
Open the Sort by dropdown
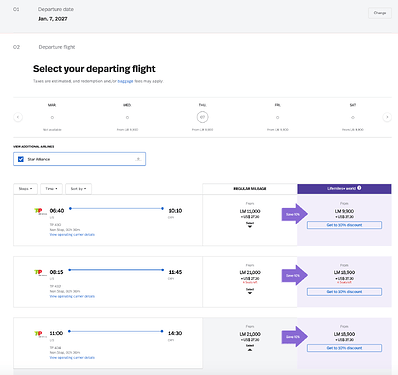(78, 189)
